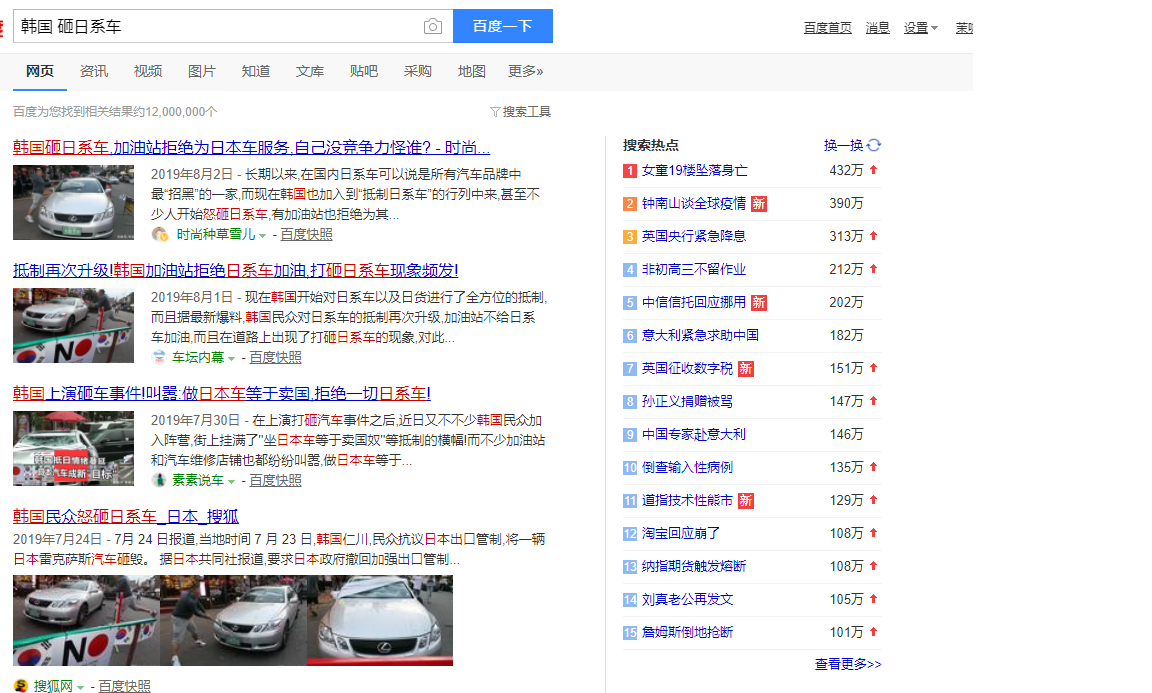Viewport: 1152px width, 693px height.
Task: Open hot search 刘真老公再发文
Action: click(687, 600)
